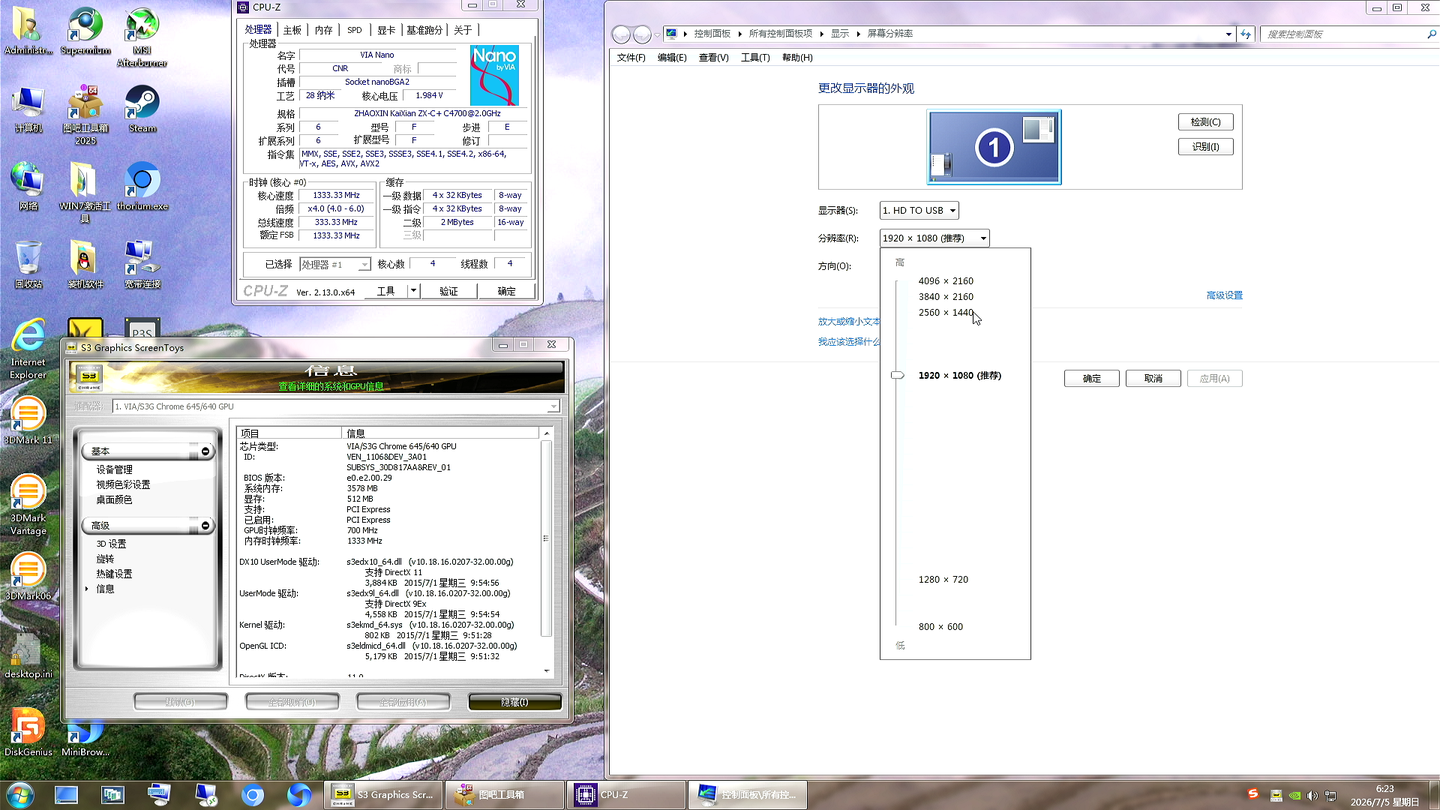Viewport: 1440px width, 810px height.
Task: Open the 显示器 HD TO USB dropdown
Action: 919,211
